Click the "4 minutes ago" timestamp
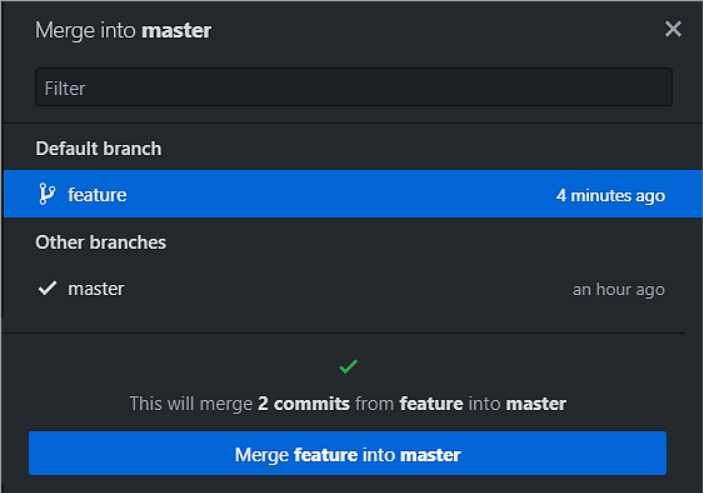Viewport: 703px width, 493px height. point(610,195)
